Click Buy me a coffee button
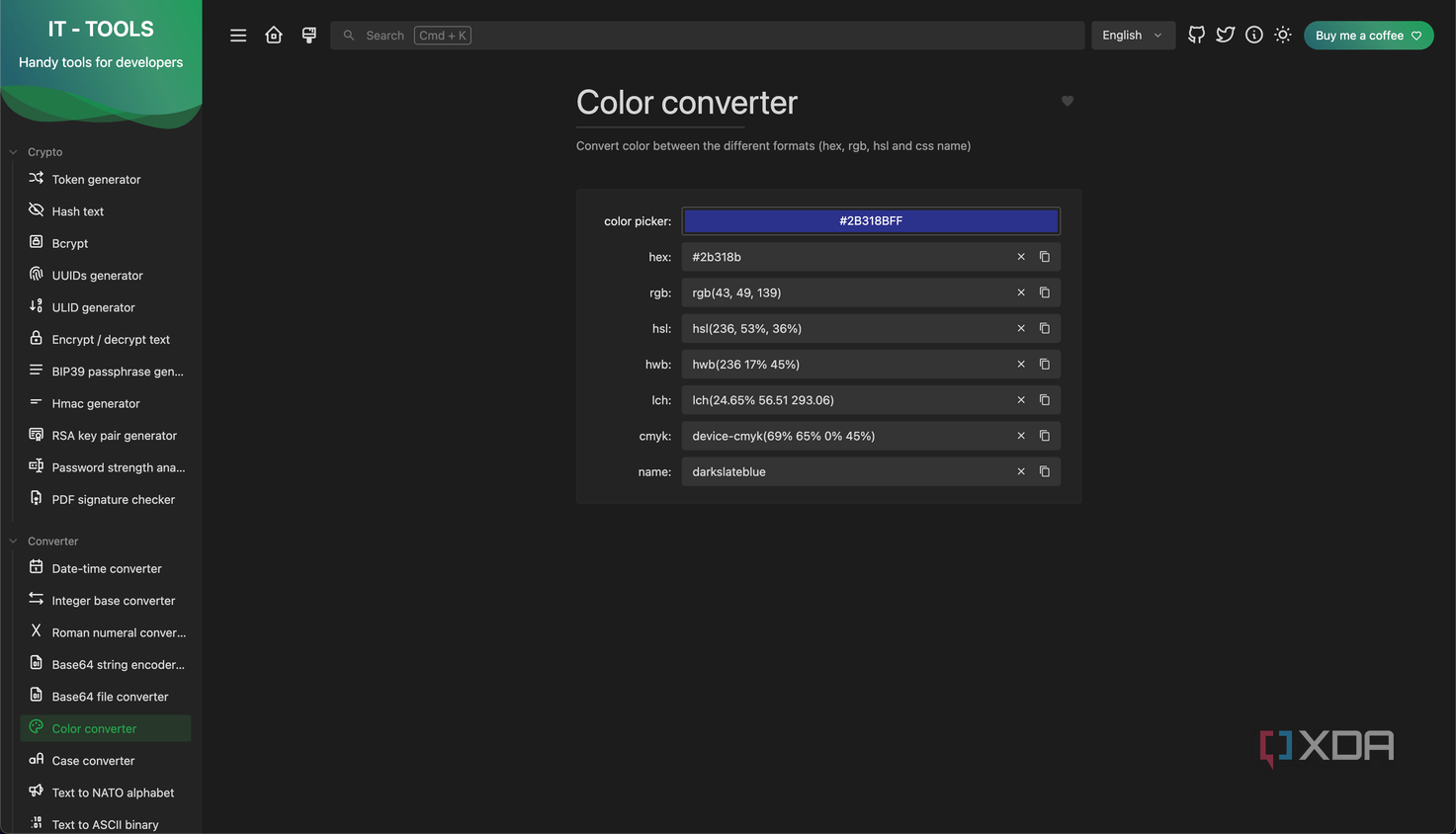The width and height of the screenshot is (1456, 834). tap(1368, 36)
